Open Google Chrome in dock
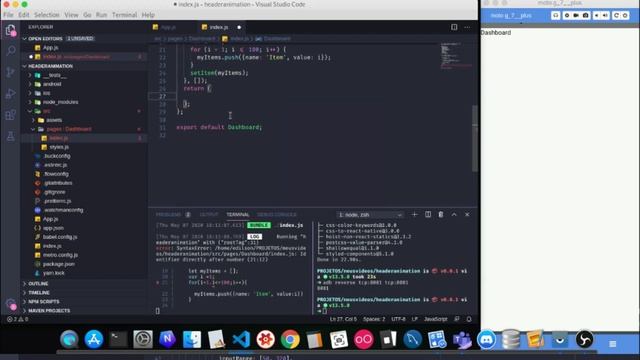 (290, 339)
